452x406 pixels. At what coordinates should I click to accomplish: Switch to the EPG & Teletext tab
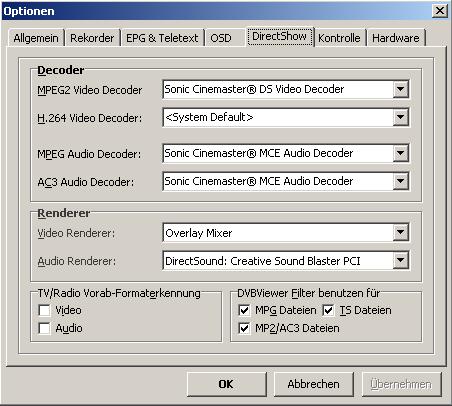(162, 38)
